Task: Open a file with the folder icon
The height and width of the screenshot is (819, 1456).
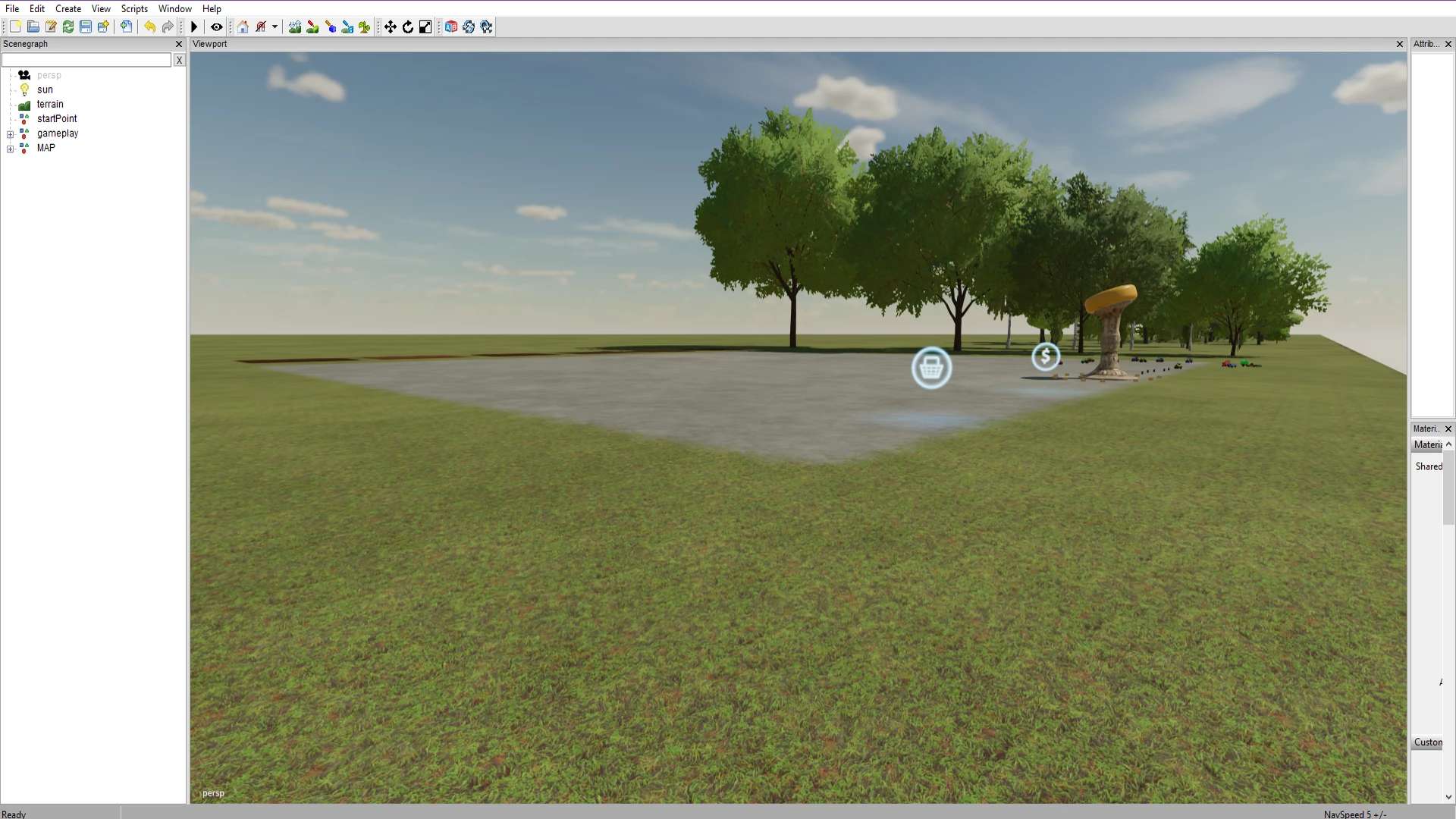Action: 33,27
